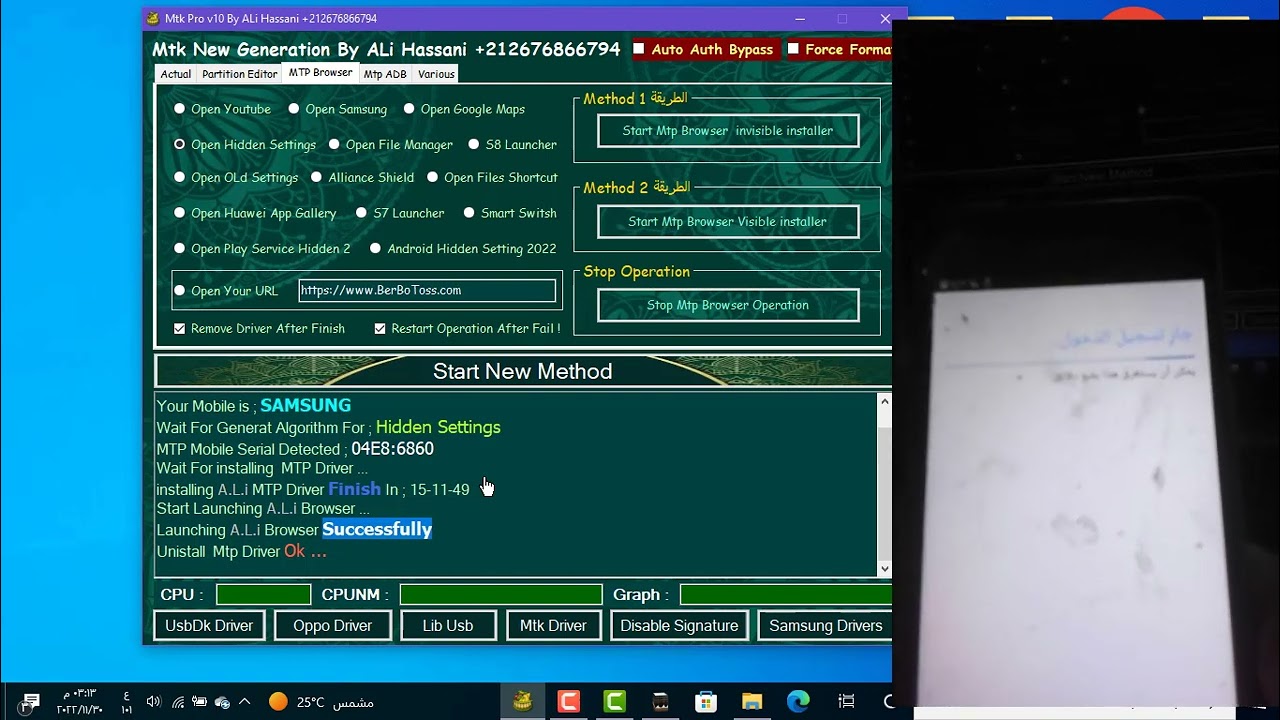Image resolution: width=1280 pixels, height=720 pixels.
Task: Minimize the Mtk Pro window
Action: (x=800, y=19)
